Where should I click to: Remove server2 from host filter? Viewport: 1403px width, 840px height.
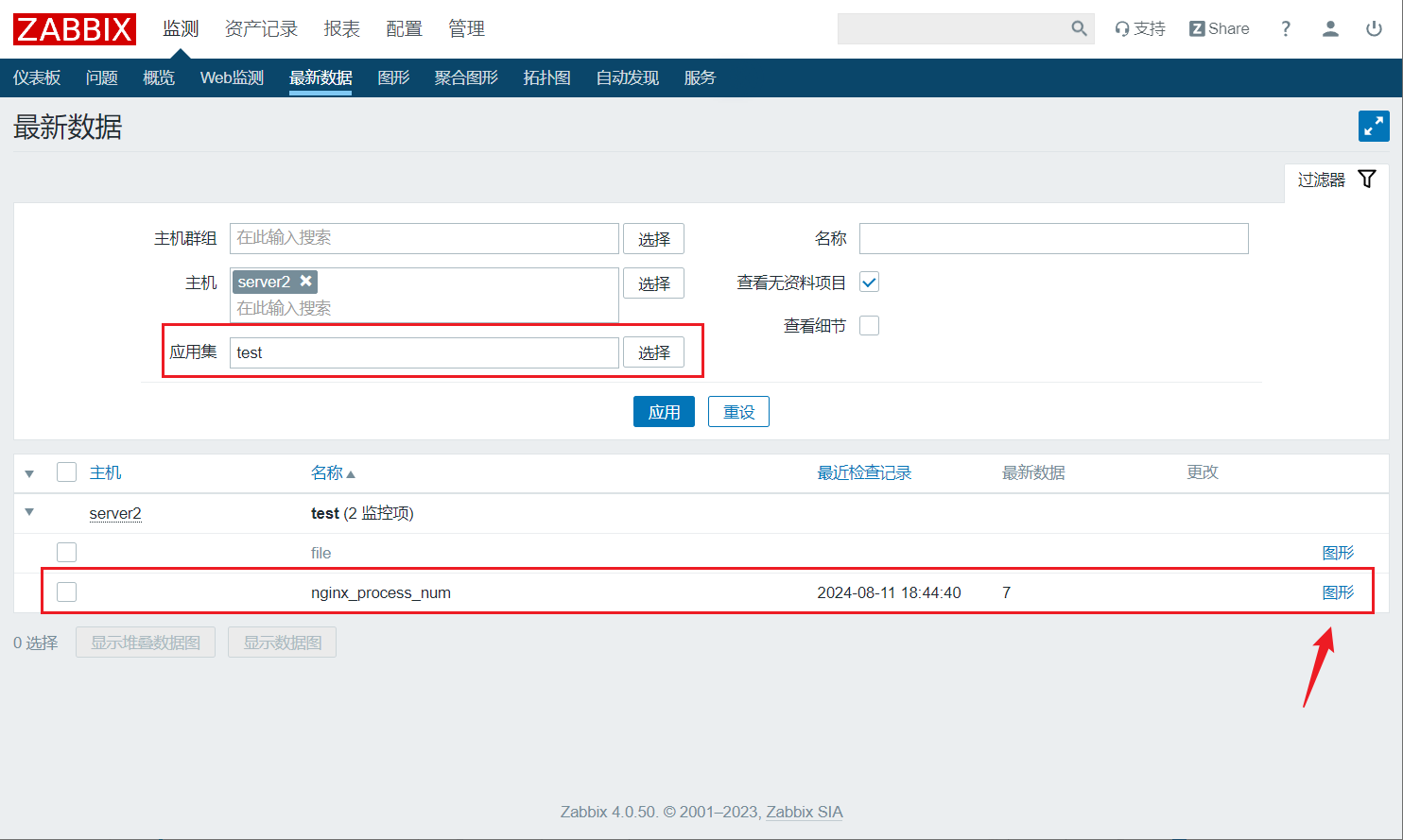[305, 281]
